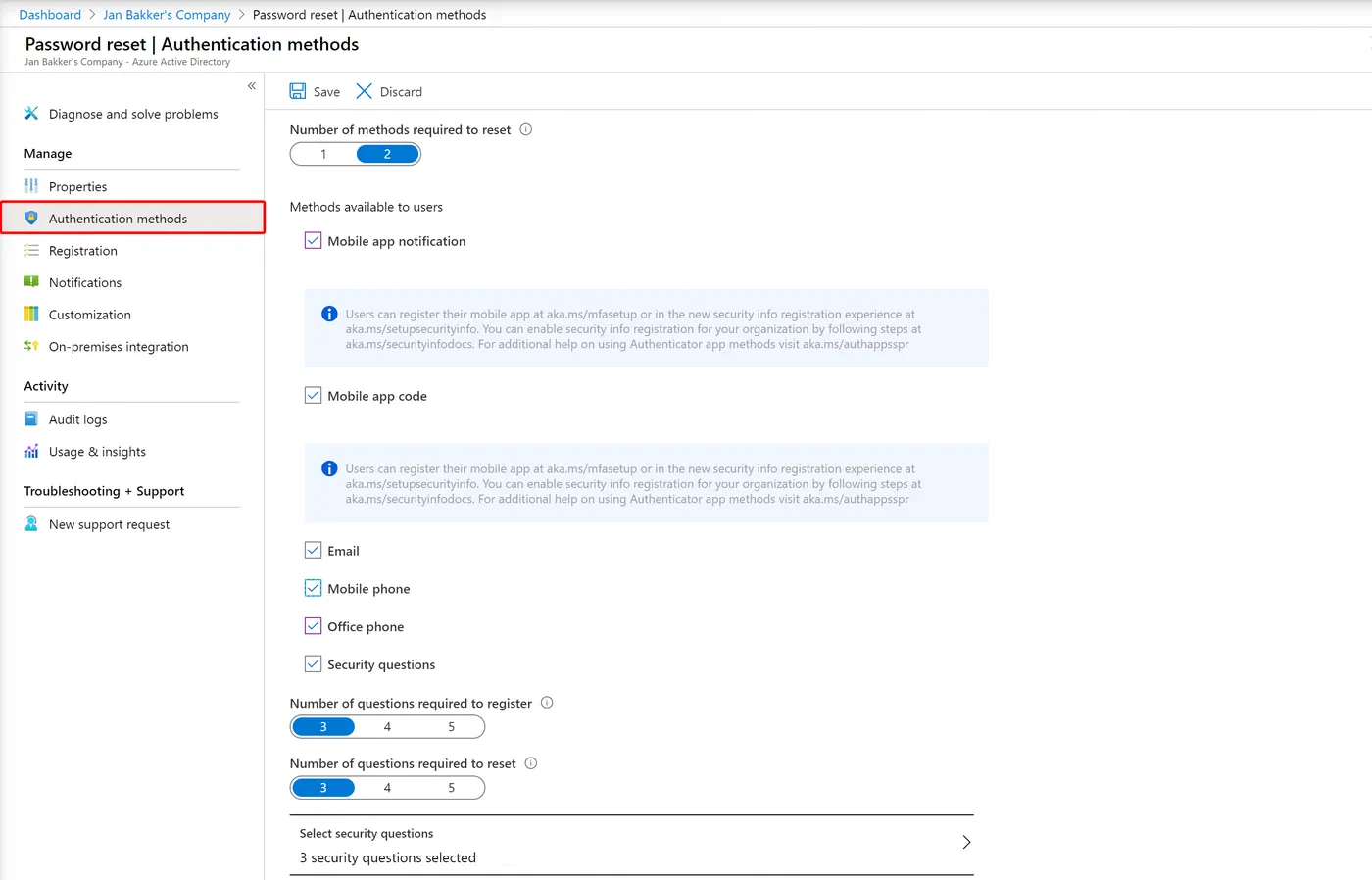Viewport: 1372px width, 880px height.
Task: Click the Discard button label
Action: 401,91
